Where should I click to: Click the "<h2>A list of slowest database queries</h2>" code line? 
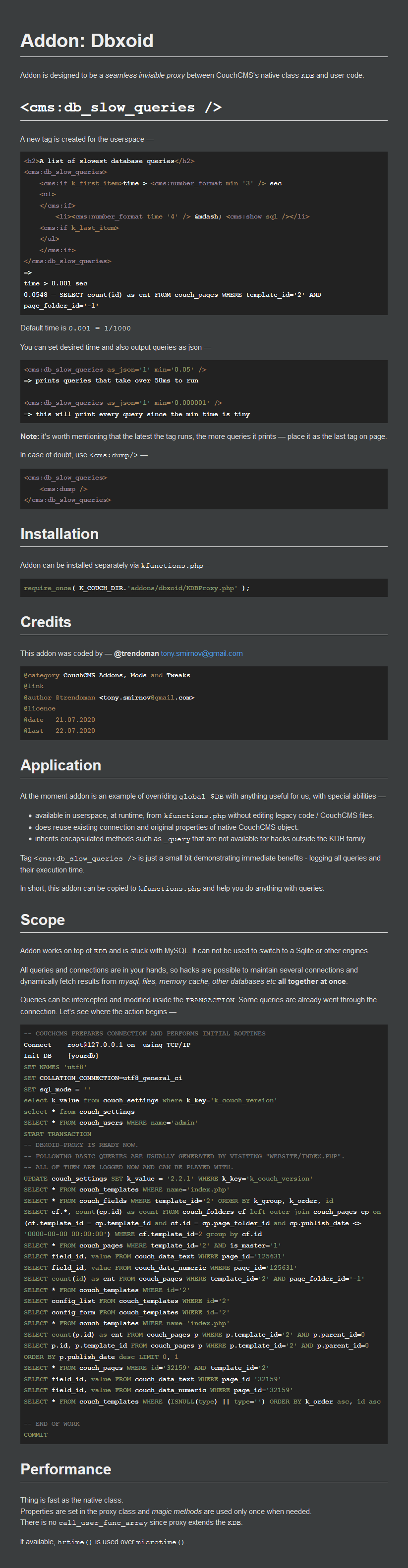(109, 162)
